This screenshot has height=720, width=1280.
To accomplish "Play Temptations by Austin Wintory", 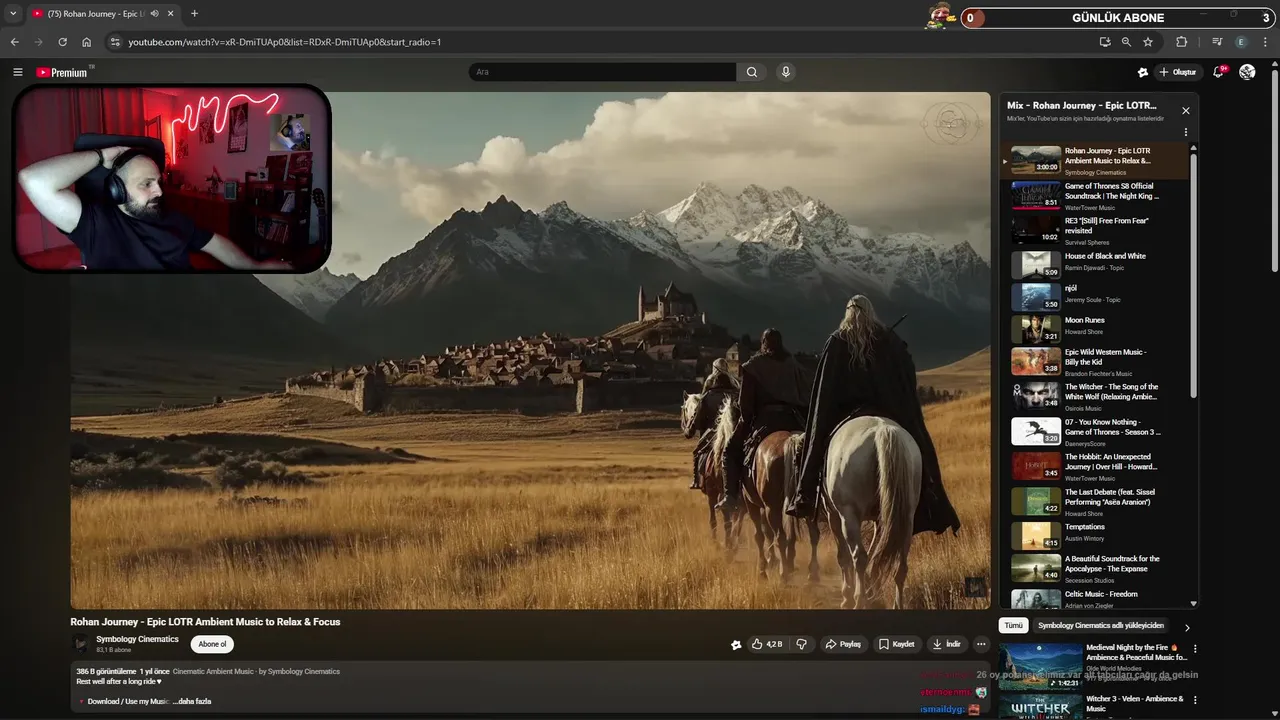I will [1097, 535].
